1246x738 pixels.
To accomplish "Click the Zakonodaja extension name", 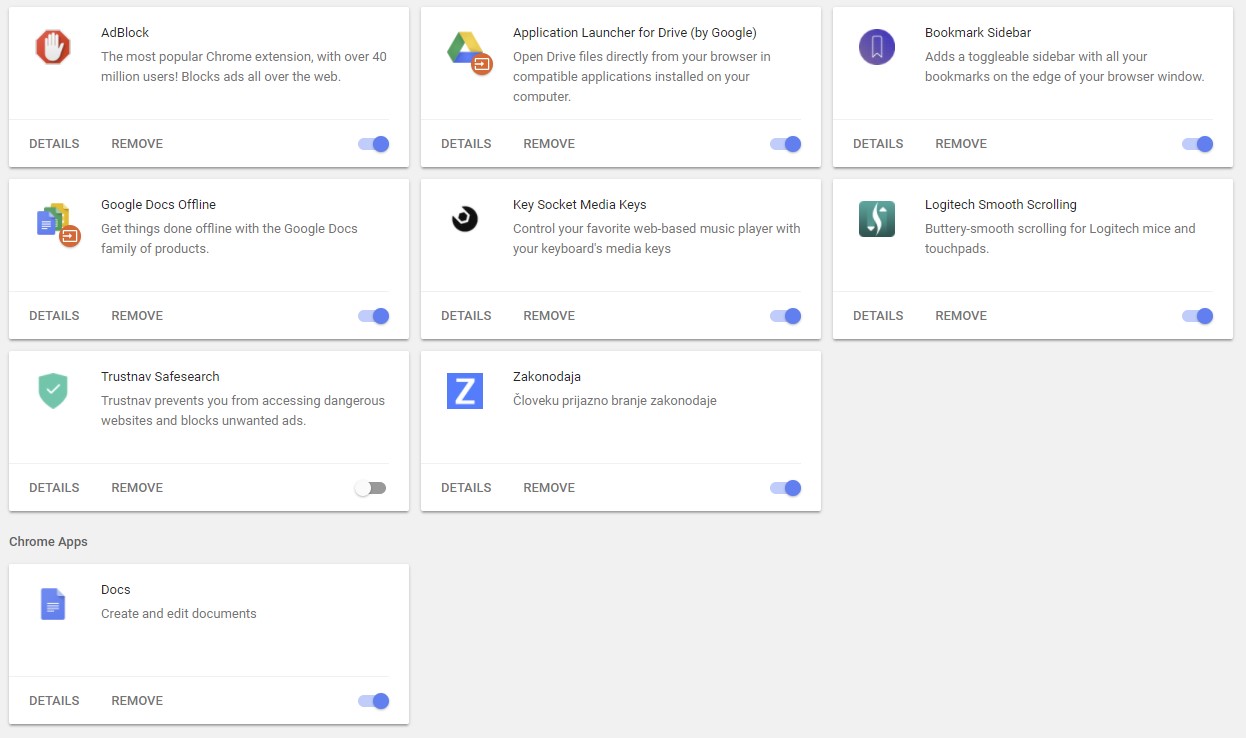I will coord(547,377).
